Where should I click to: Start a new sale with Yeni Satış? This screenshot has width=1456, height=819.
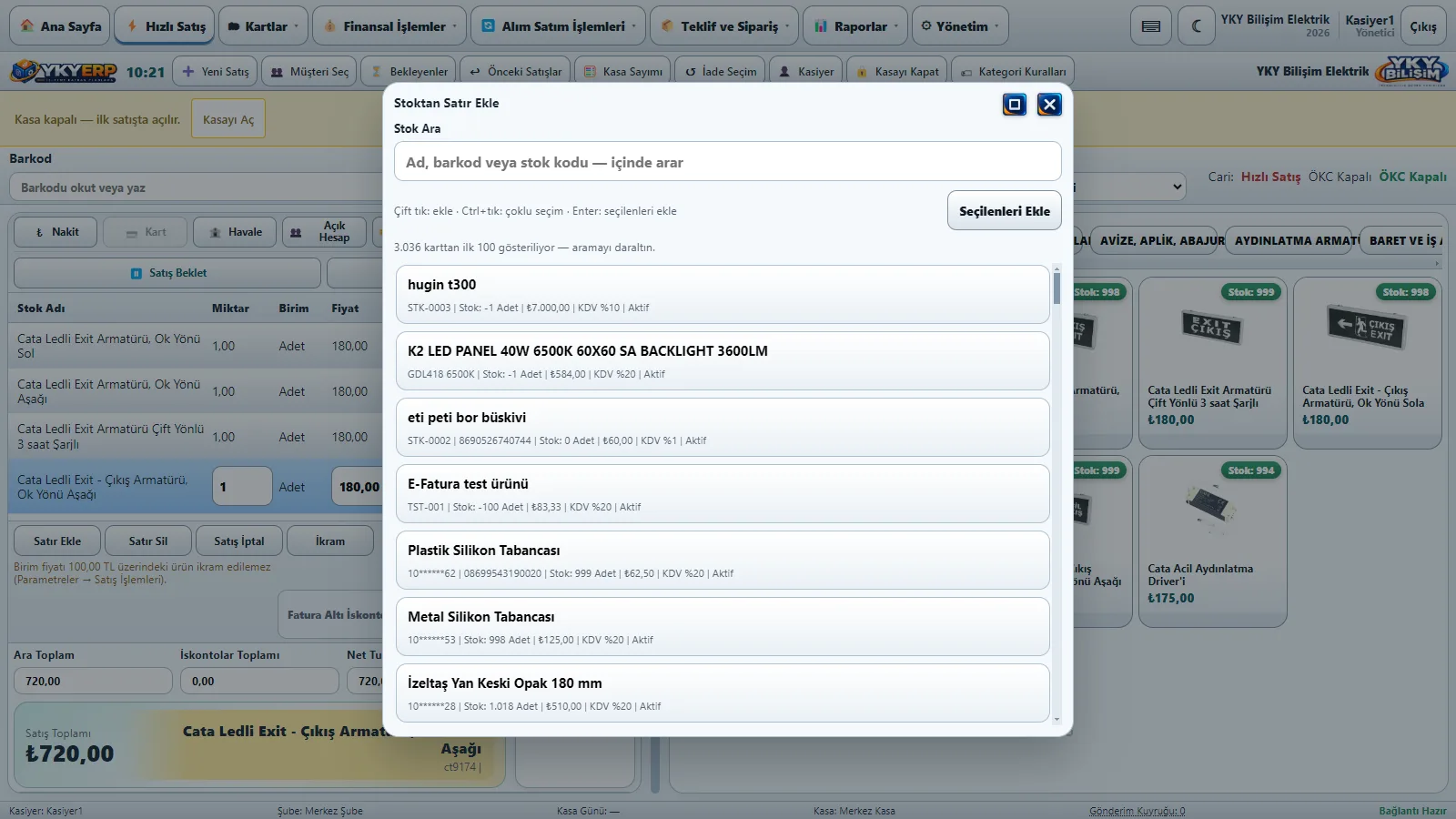click(216, 71)
